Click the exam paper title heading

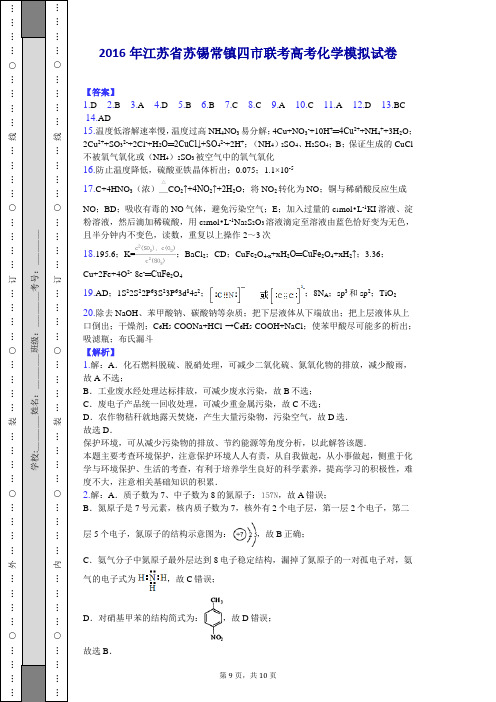(x=248, y=53)
